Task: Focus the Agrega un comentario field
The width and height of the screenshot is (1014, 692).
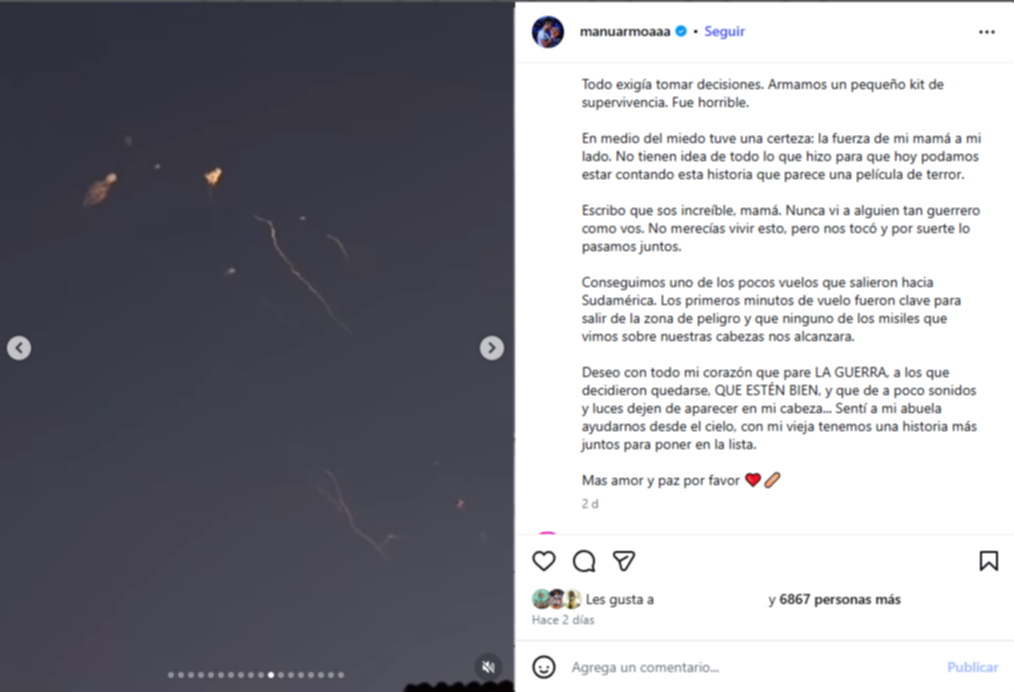Action: 750,667
